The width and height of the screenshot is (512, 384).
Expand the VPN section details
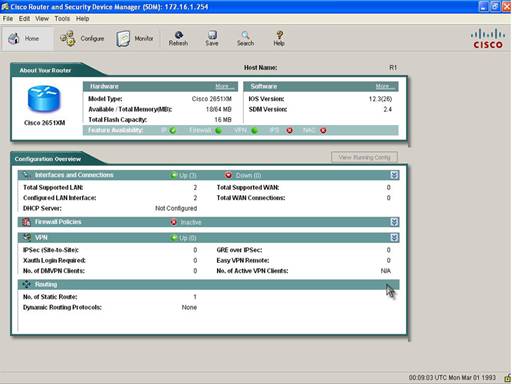pos(394,238)
